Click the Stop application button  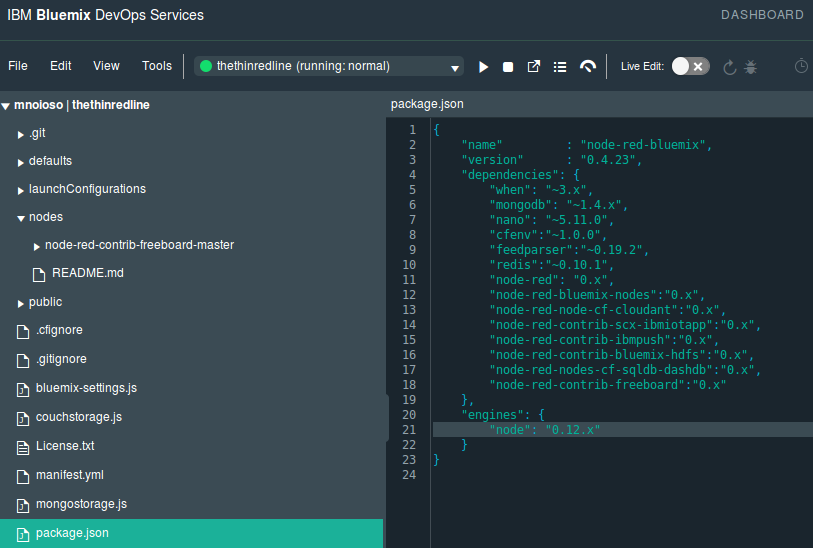508,67
